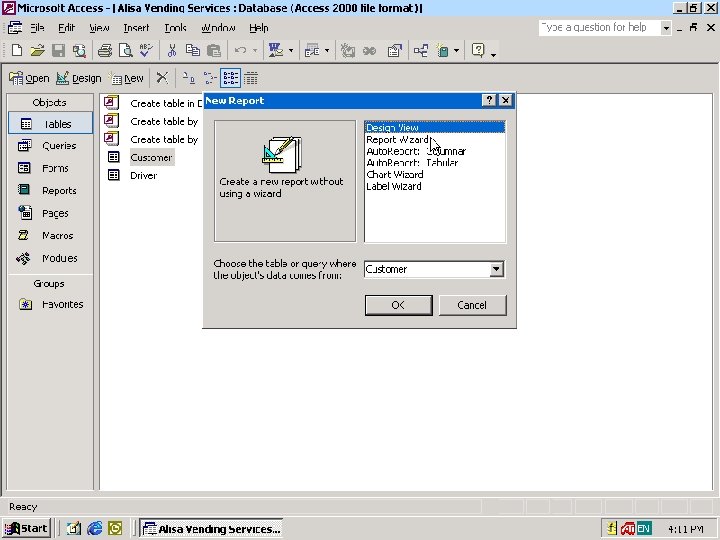Click Cancel in New Report dialog

[472, 305]
